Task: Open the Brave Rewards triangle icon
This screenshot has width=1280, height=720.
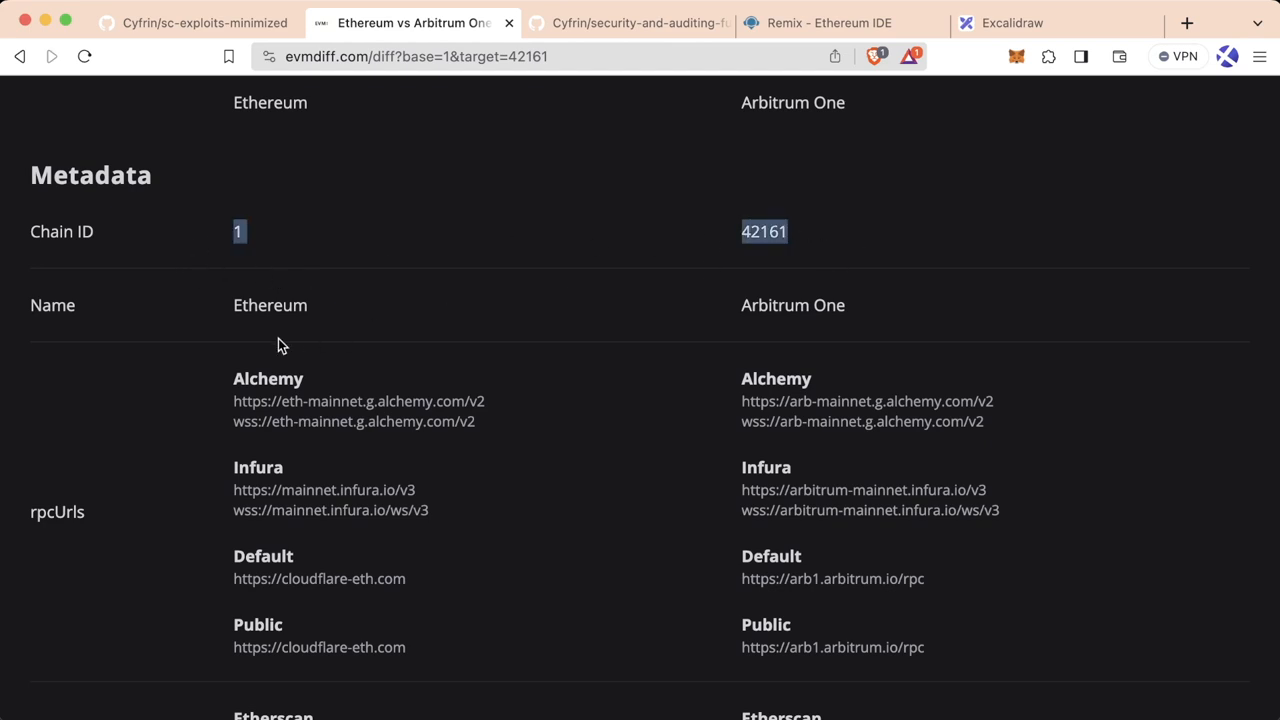Action: coord(909,57)
